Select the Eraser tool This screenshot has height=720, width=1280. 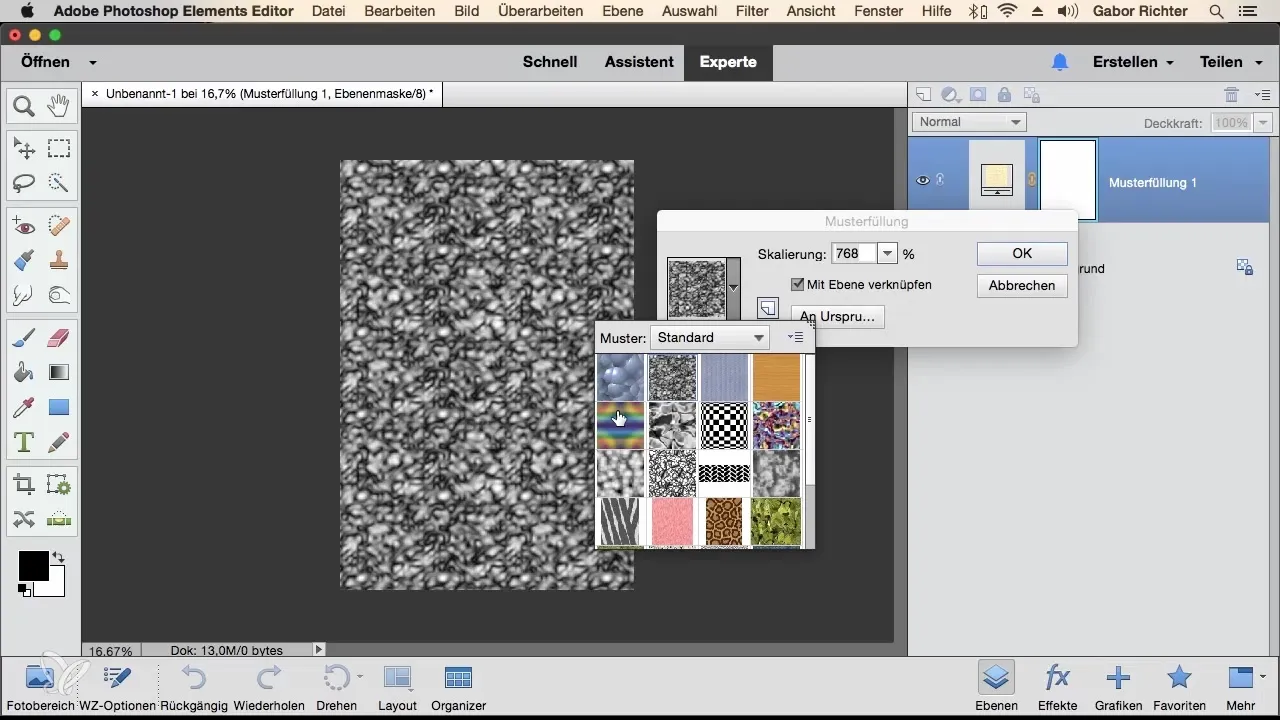pos(58,338)
